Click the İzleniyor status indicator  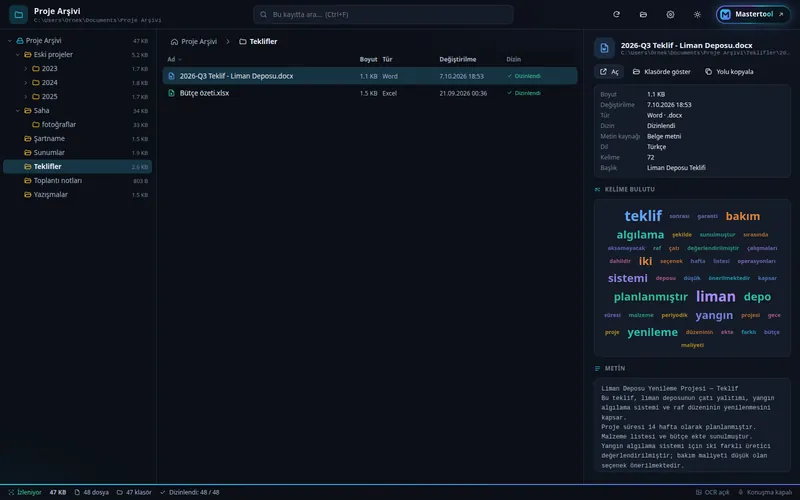pos(24,492)
